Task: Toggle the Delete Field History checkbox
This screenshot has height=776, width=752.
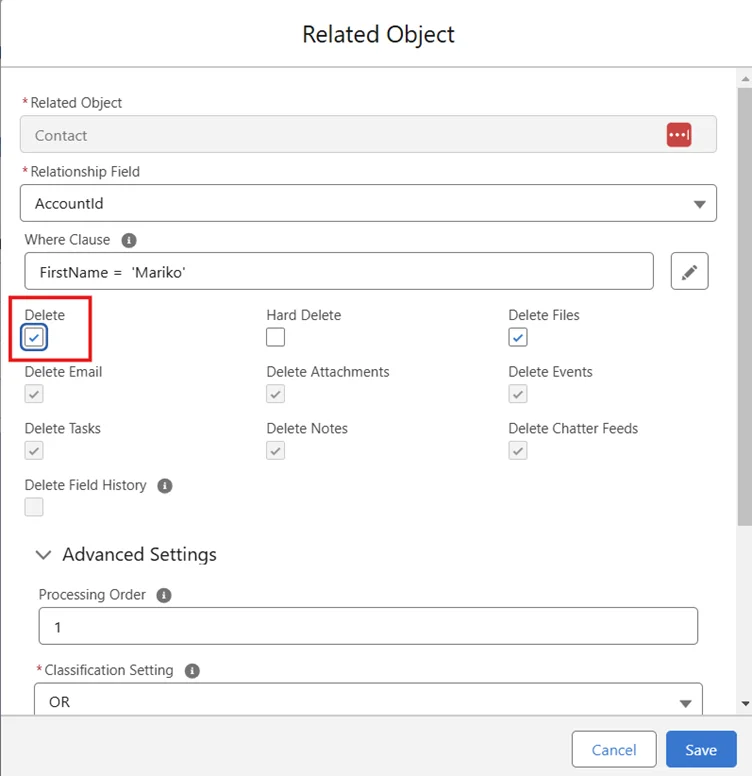Action: click(35, 508)
